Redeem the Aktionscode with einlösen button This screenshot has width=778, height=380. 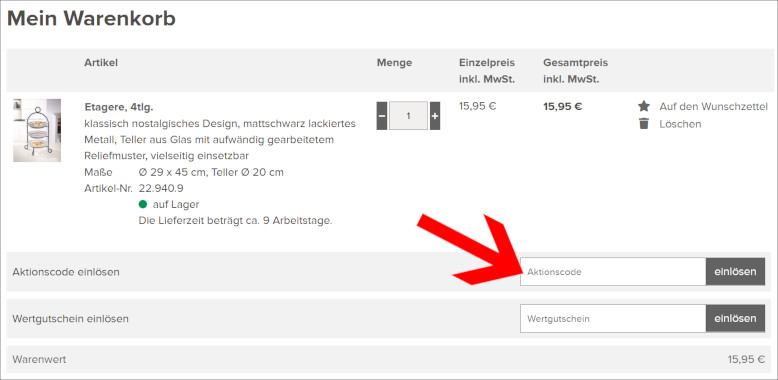735,272
